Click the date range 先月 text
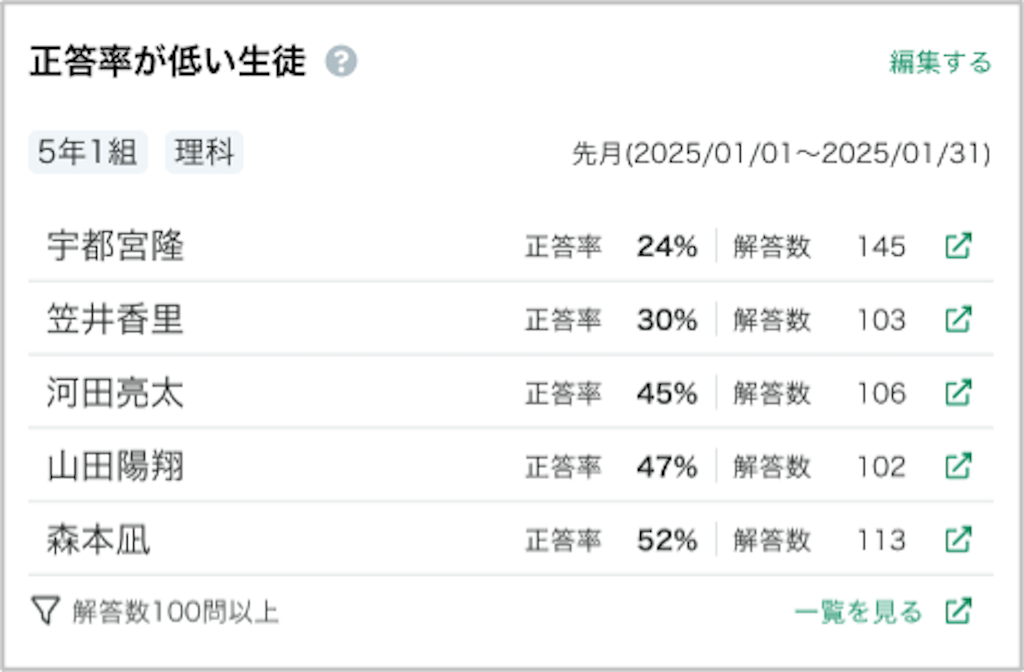 tap(781, 154)
